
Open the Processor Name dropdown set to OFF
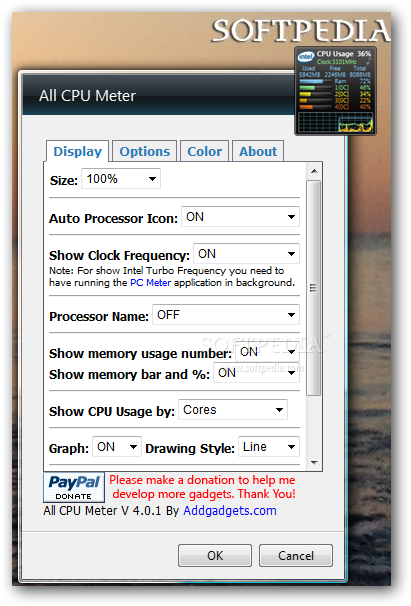[x=226, y=315]
